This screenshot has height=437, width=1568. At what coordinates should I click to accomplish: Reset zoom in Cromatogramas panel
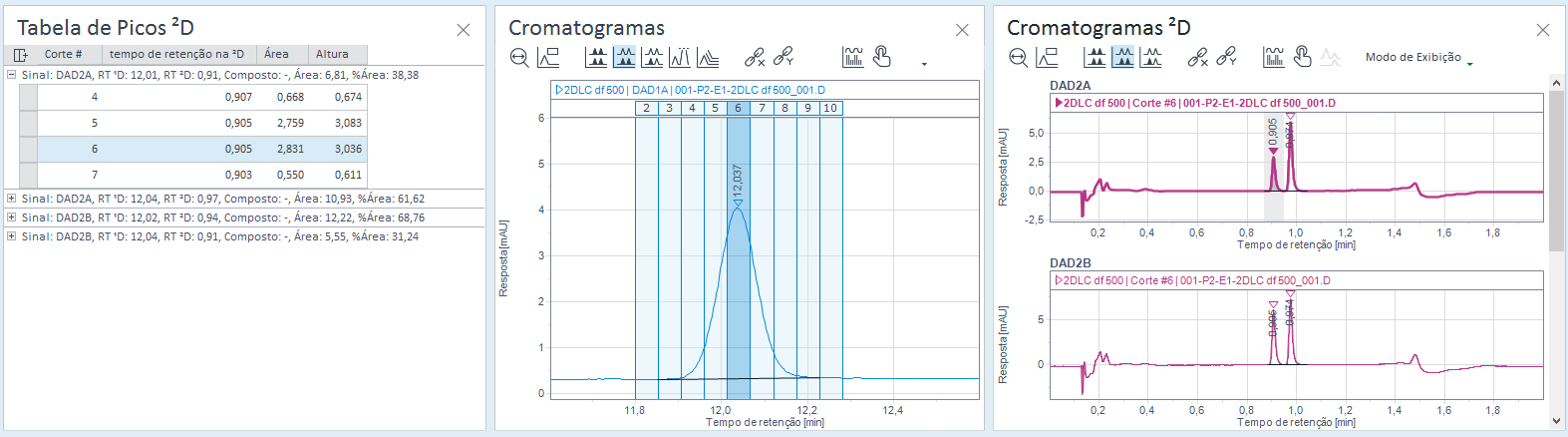coord(519,58)
